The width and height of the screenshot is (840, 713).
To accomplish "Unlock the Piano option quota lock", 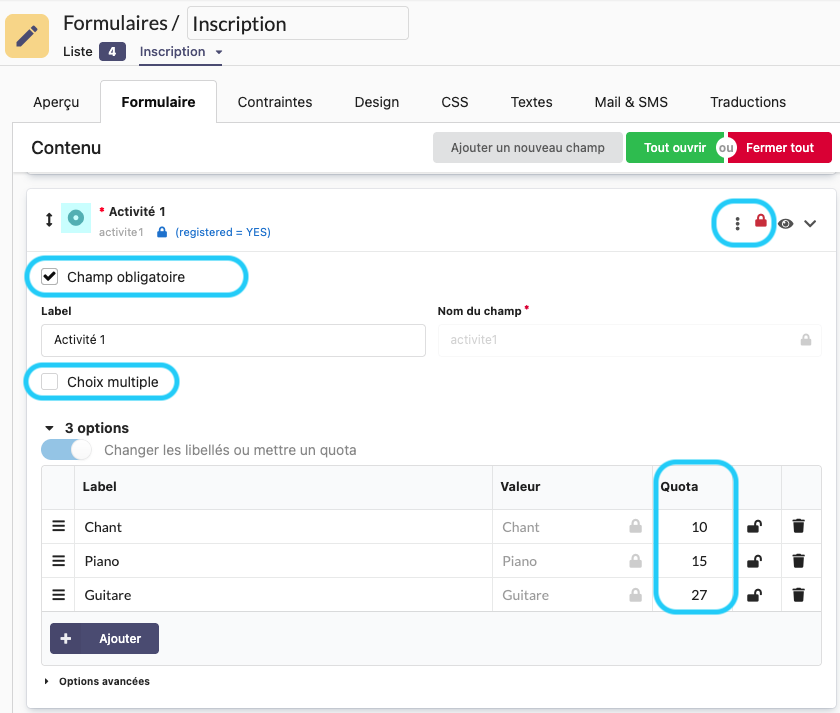I will [x=755, y=561].
